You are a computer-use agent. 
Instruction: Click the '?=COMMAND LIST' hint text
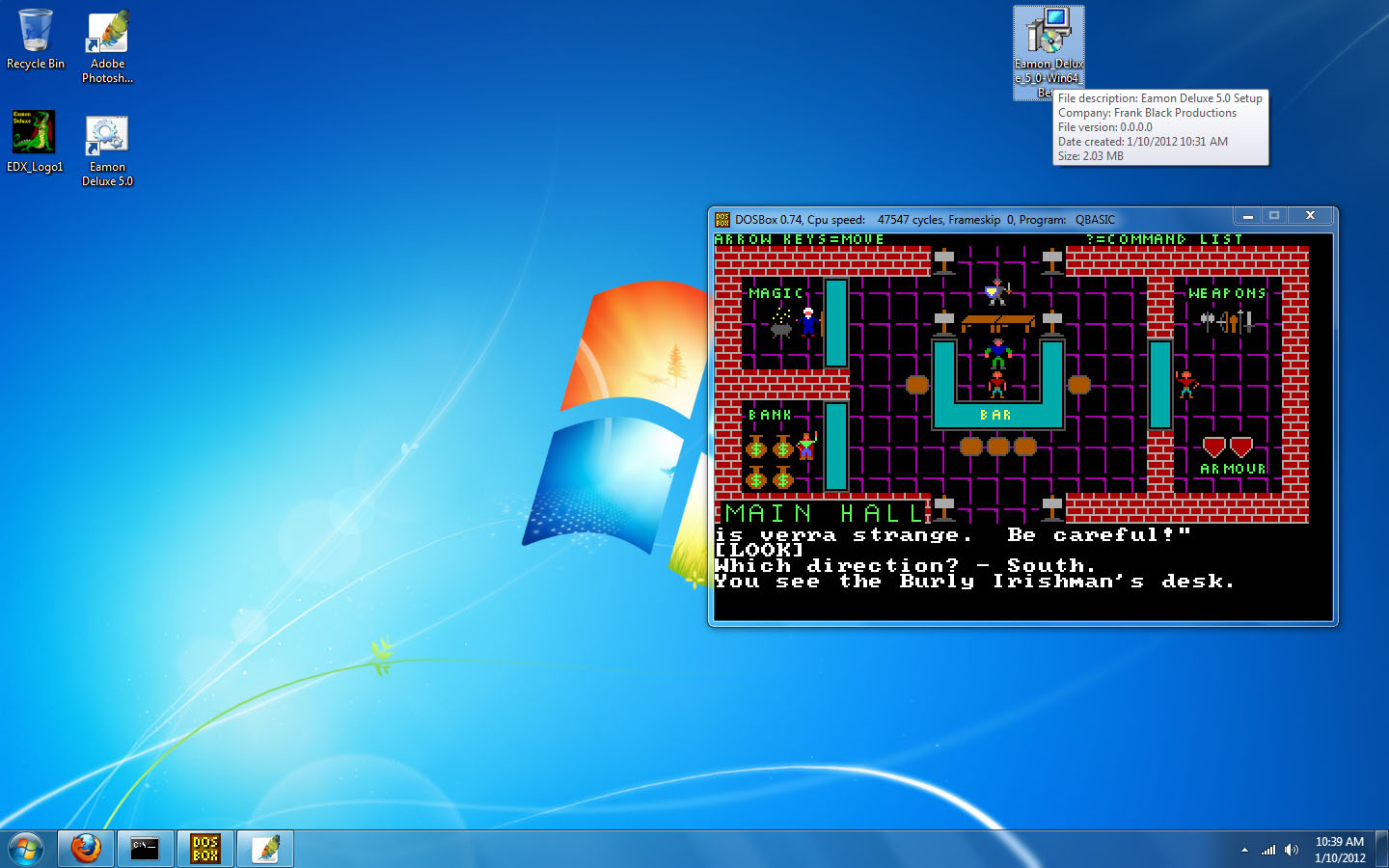1164,239
